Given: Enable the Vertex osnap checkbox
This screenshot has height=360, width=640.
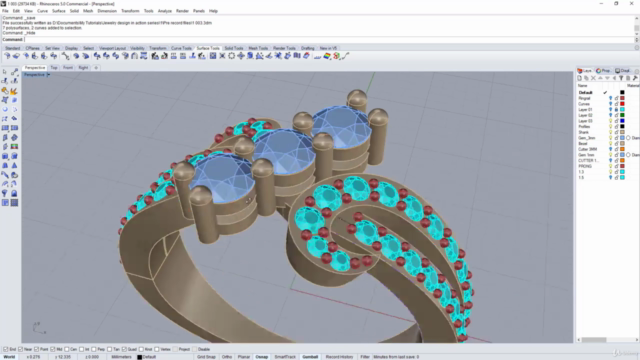Looking at the screenshot, I should tap(157, 349).
